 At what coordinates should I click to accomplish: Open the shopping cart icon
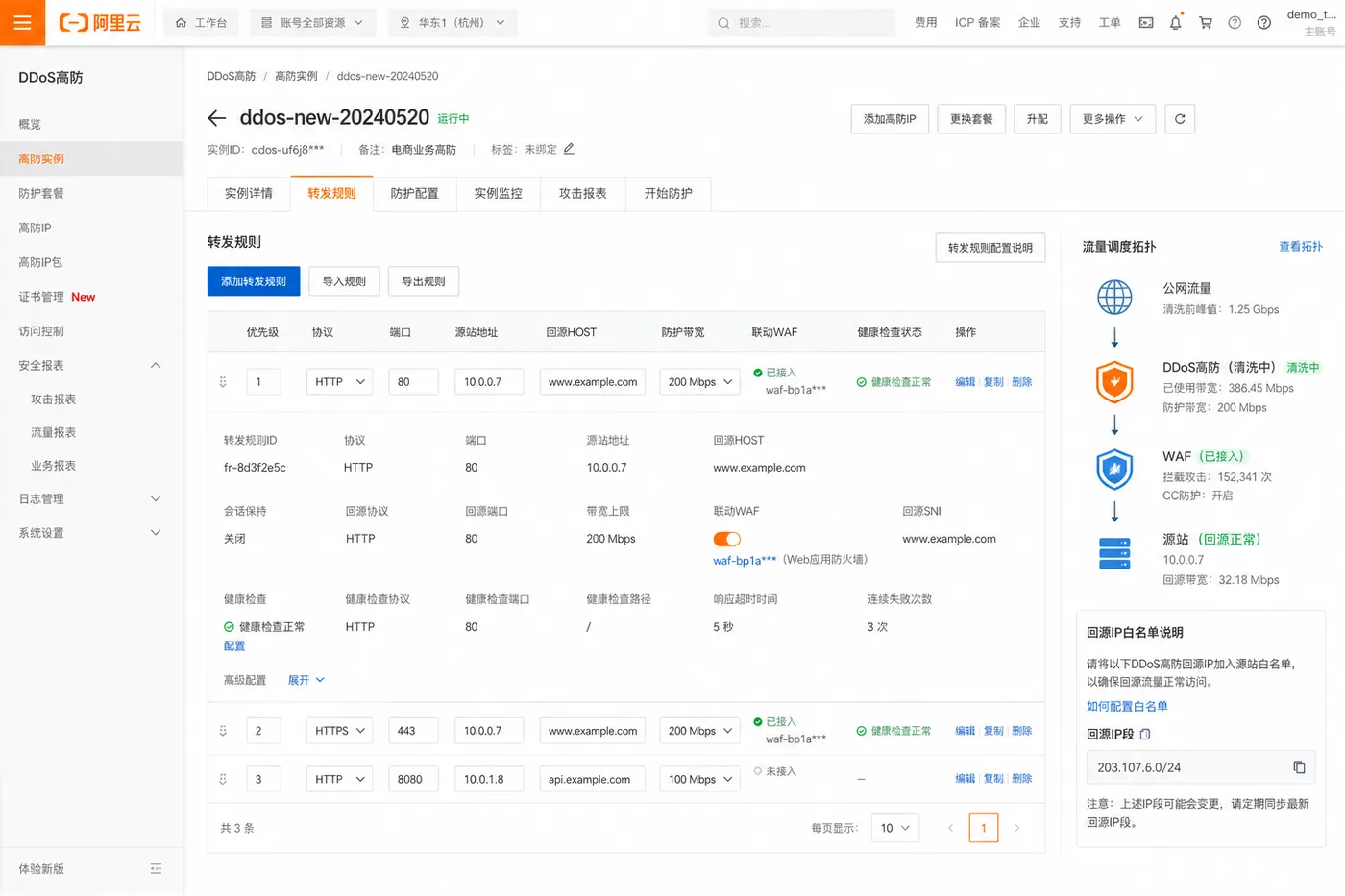tap(1205, 22)
